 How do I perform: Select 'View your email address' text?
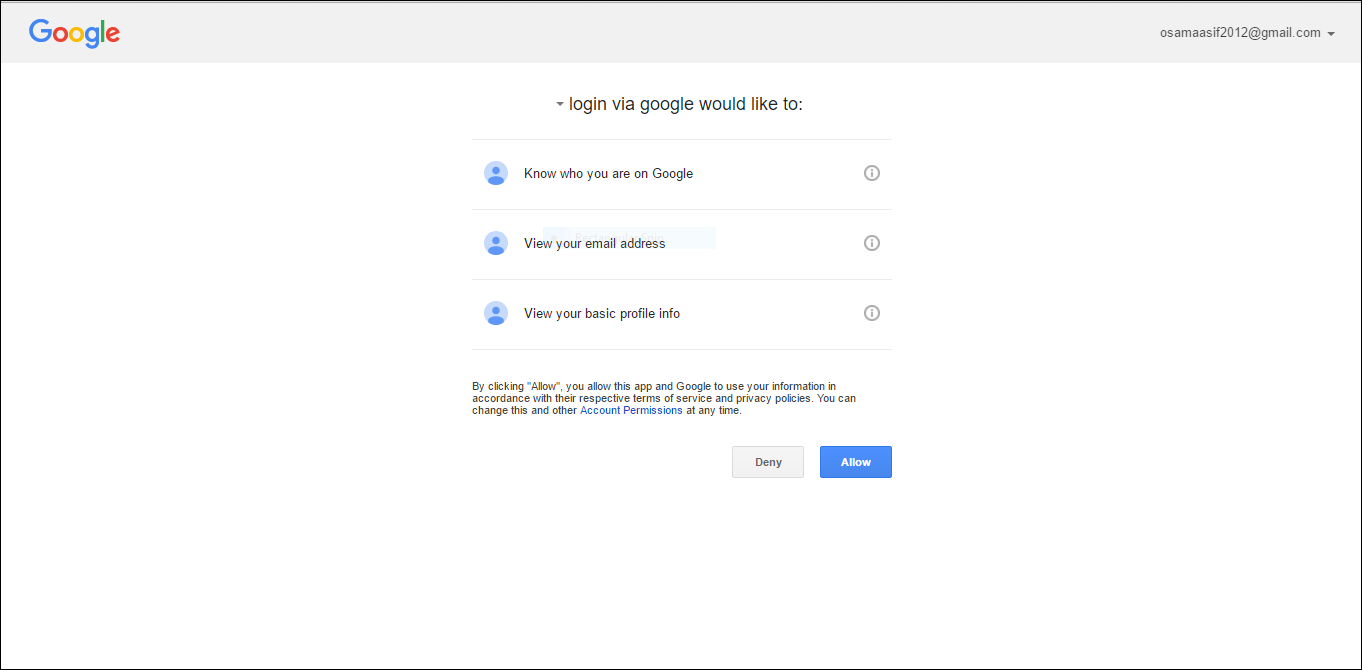(x=594, y=243)
